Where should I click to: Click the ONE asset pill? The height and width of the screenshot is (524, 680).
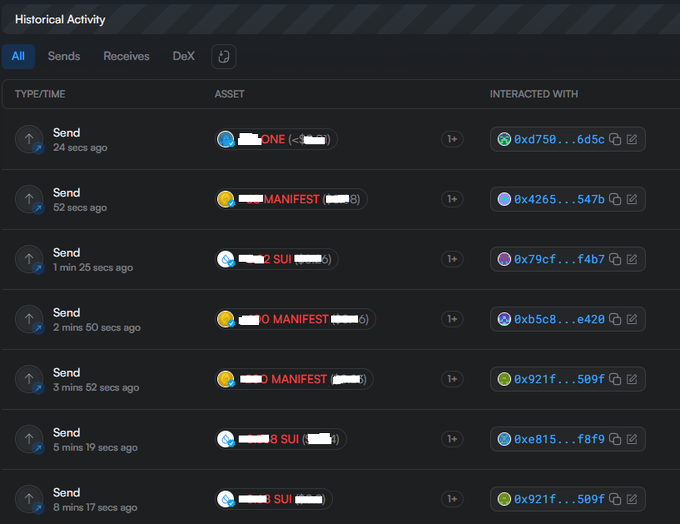tap(276, 139)
